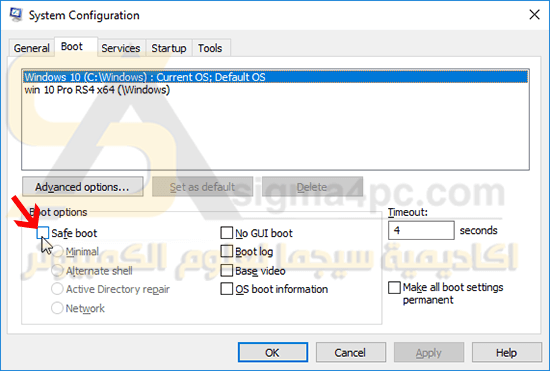Click the Delete boot entry button
The height and width of the screenshot is (371, 550).
(x=312, y=187)
